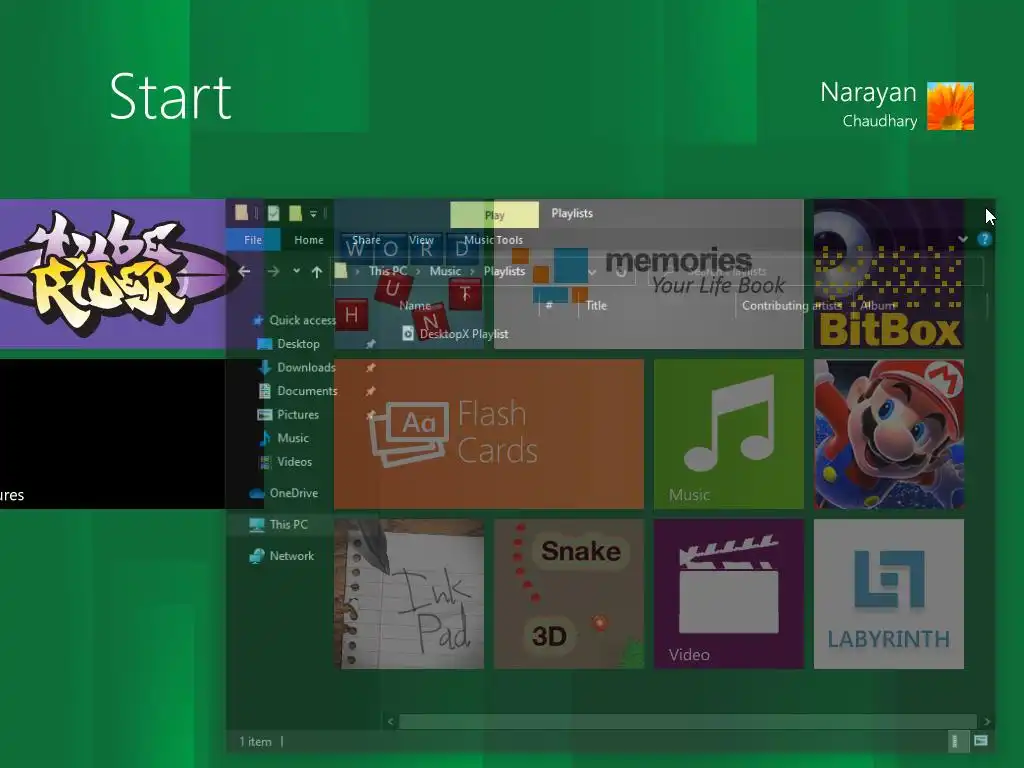Click the user avatar flower picture
Viewport: 1024px width, 768px height.
click(950, 106)
